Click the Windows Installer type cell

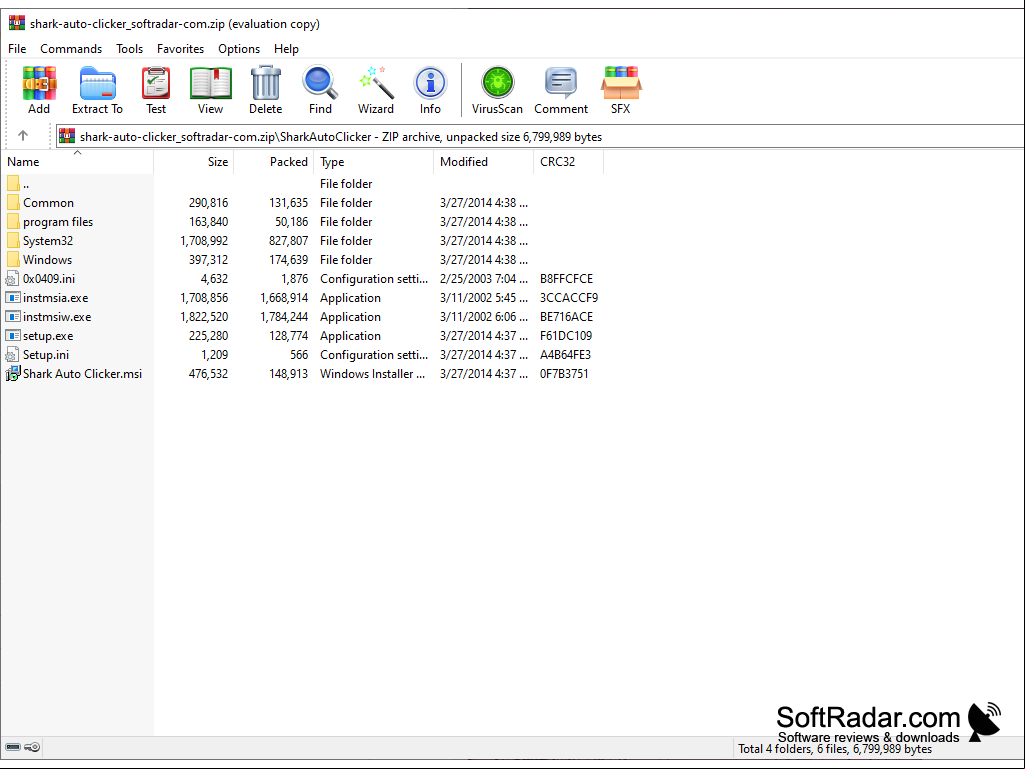(x=372, y=373)
